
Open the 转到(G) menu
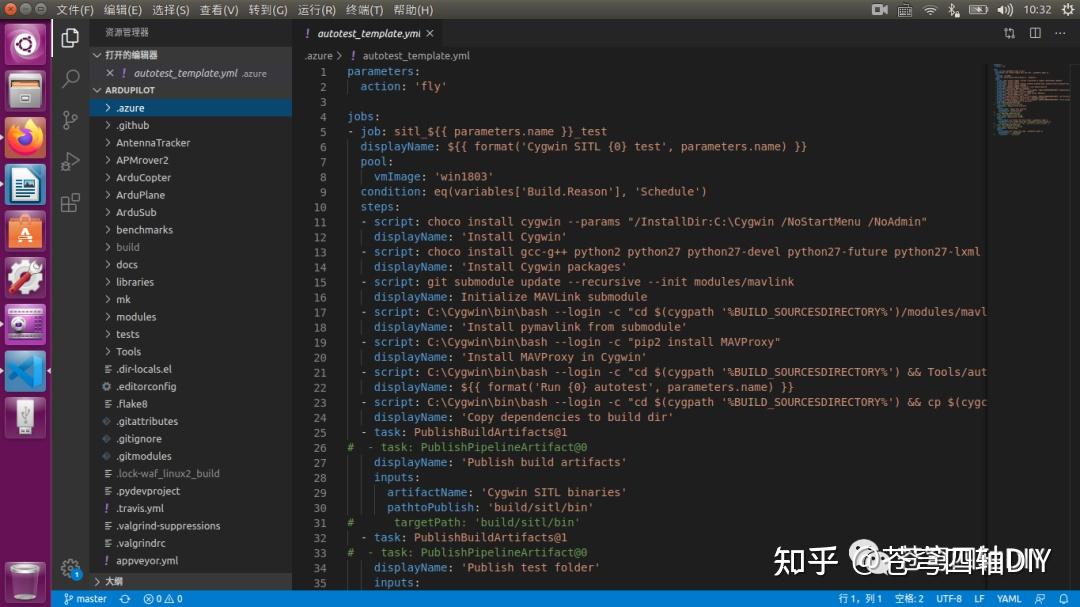click(x=268, y=10)
